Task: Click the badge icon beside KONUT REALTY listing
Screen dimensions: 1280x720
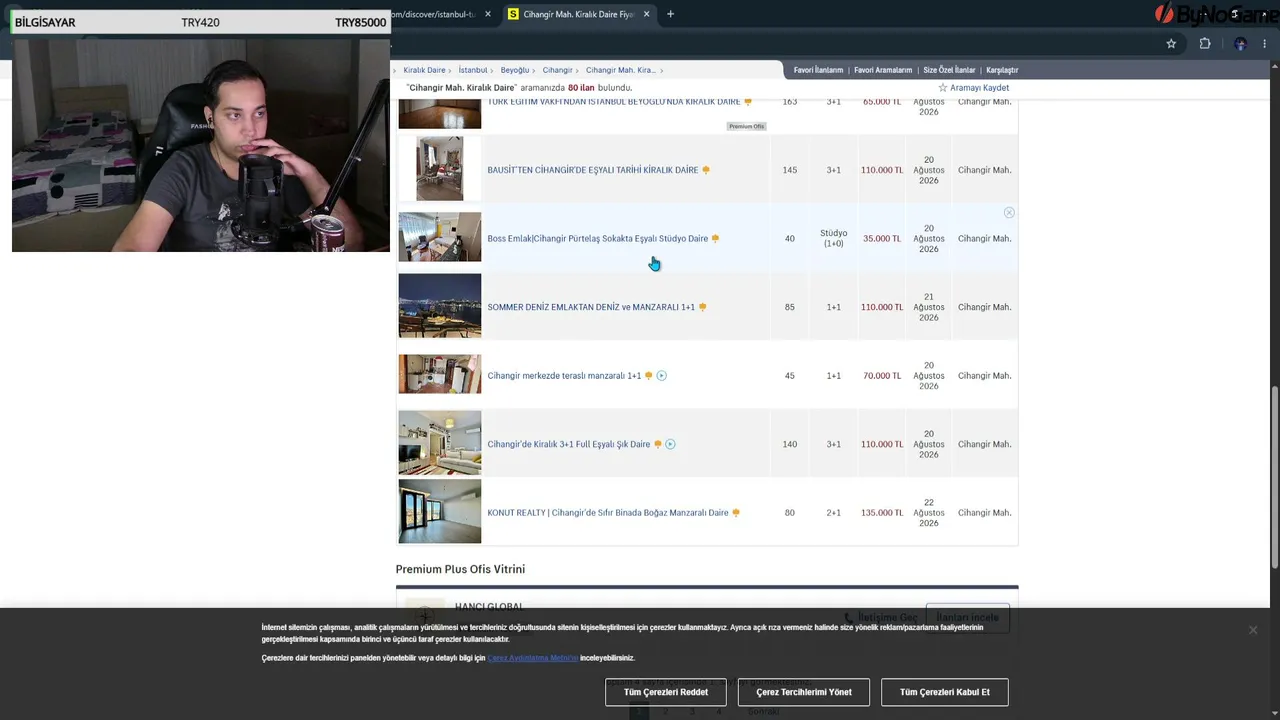Action: [x=736, y=513]
